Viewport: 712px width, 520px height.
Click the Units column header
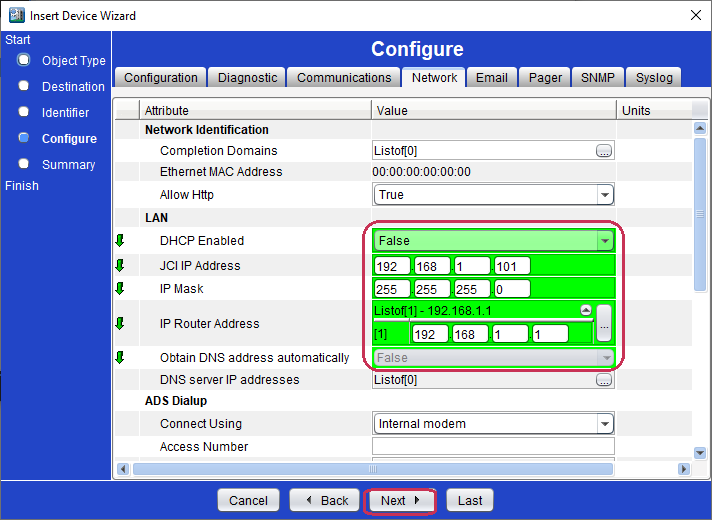654,110
